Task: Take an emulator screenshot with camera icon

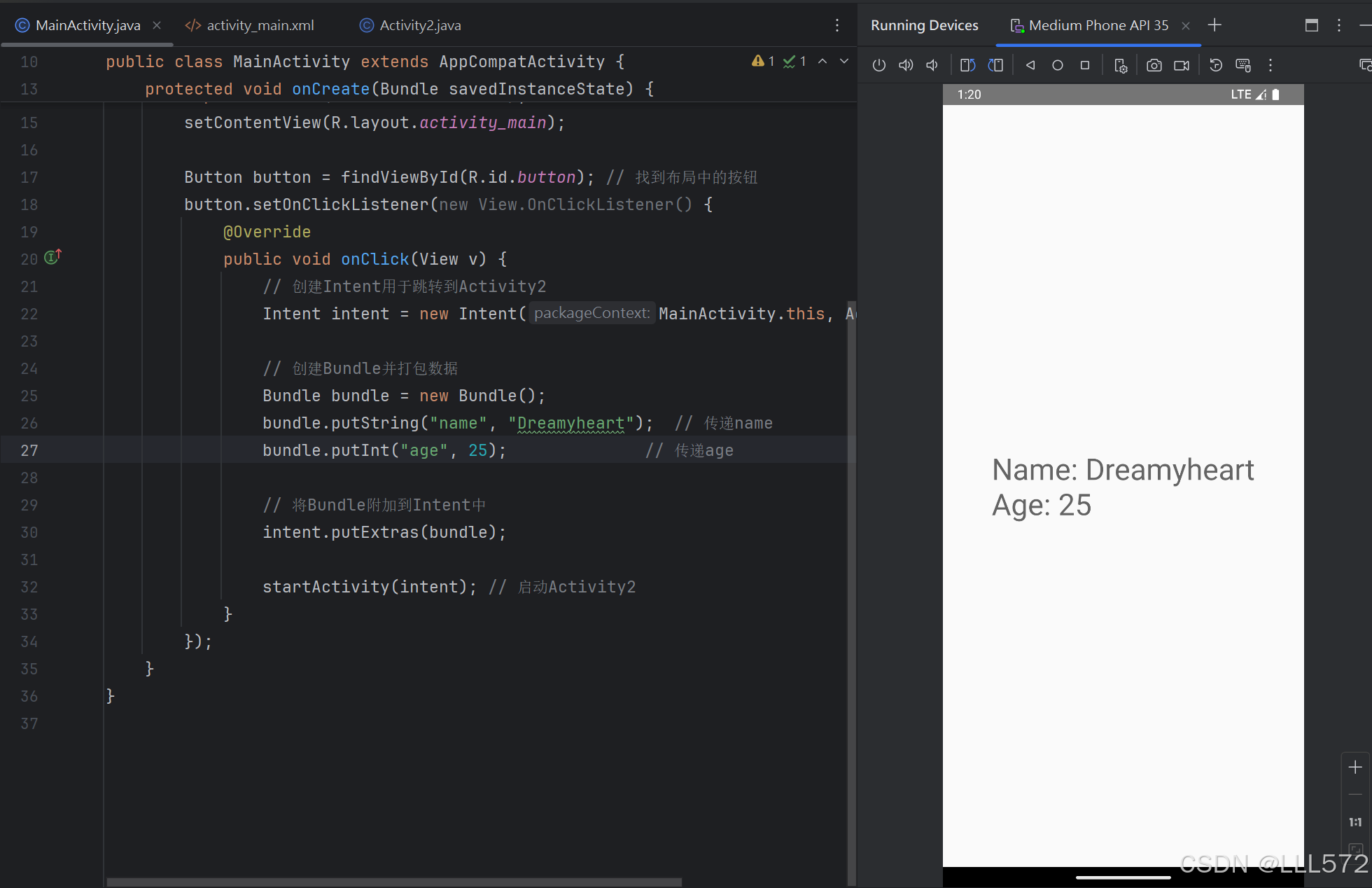Action: [x=1154, y=65]
